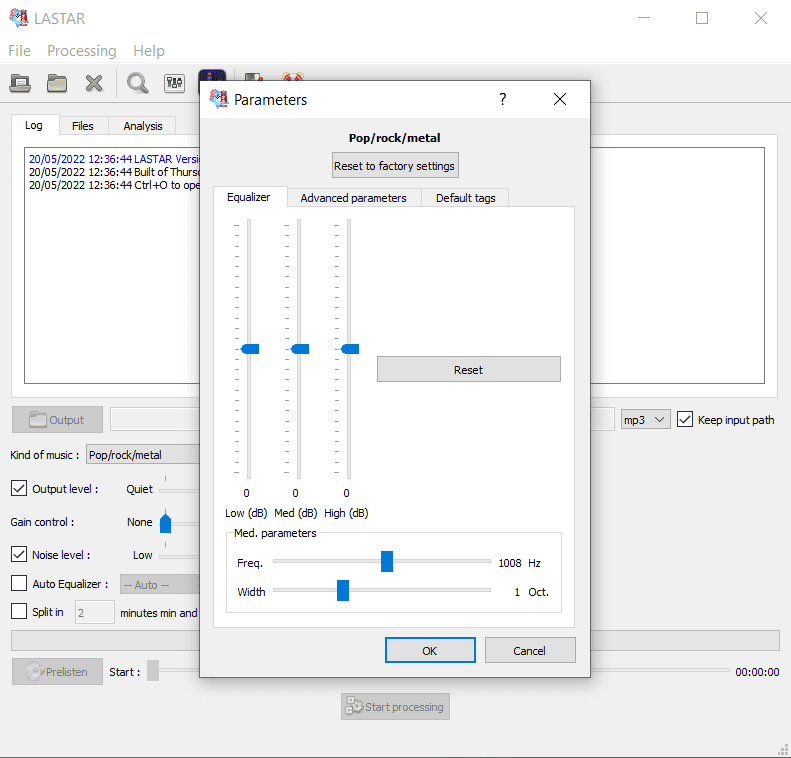791x758 pixels.
Task: Click the help question mark in Parameters dialog
Action: coord(502,99)
